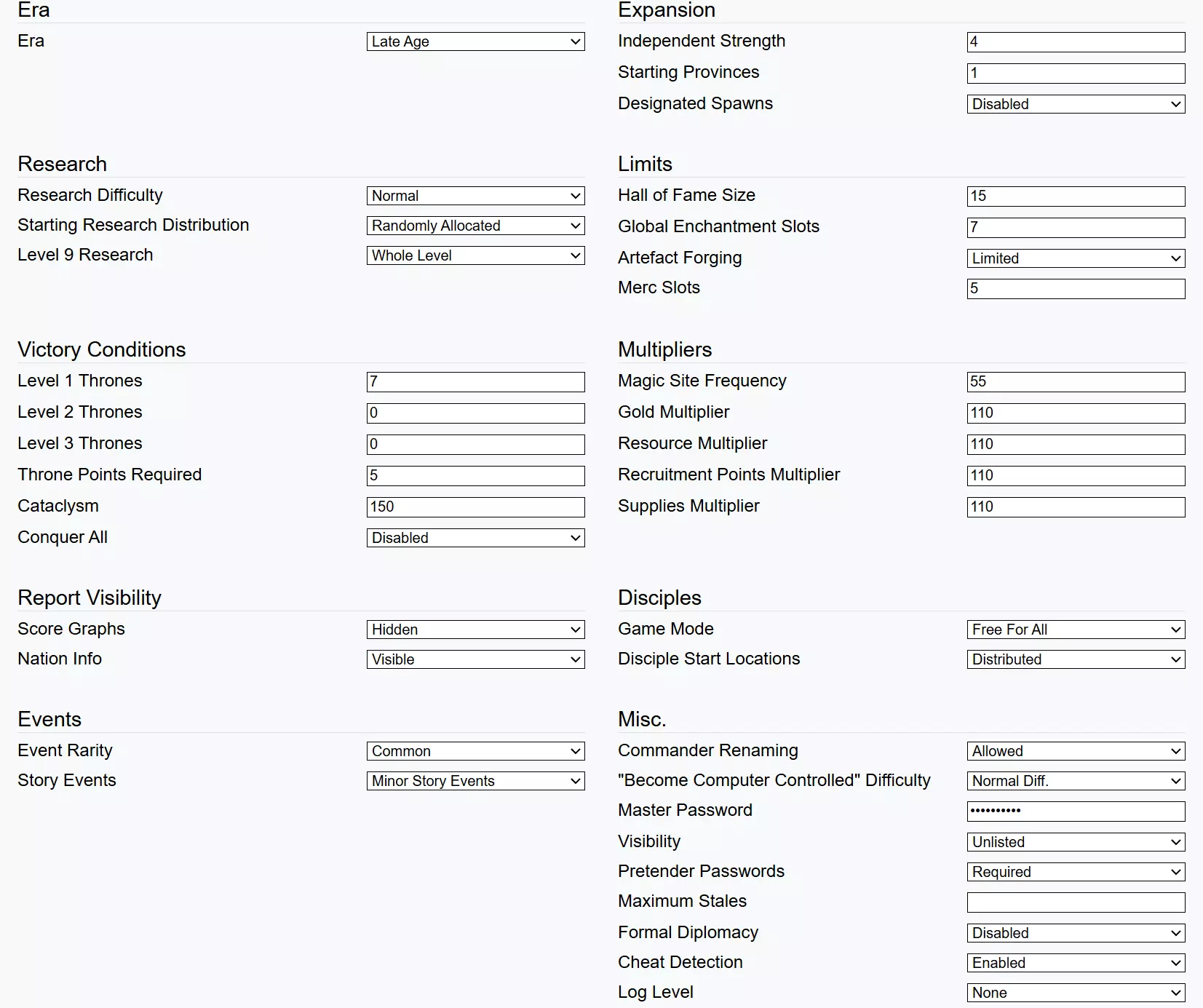Click the Global Enchantment Slots field

pyautogui.click(x=1076, y=228)
